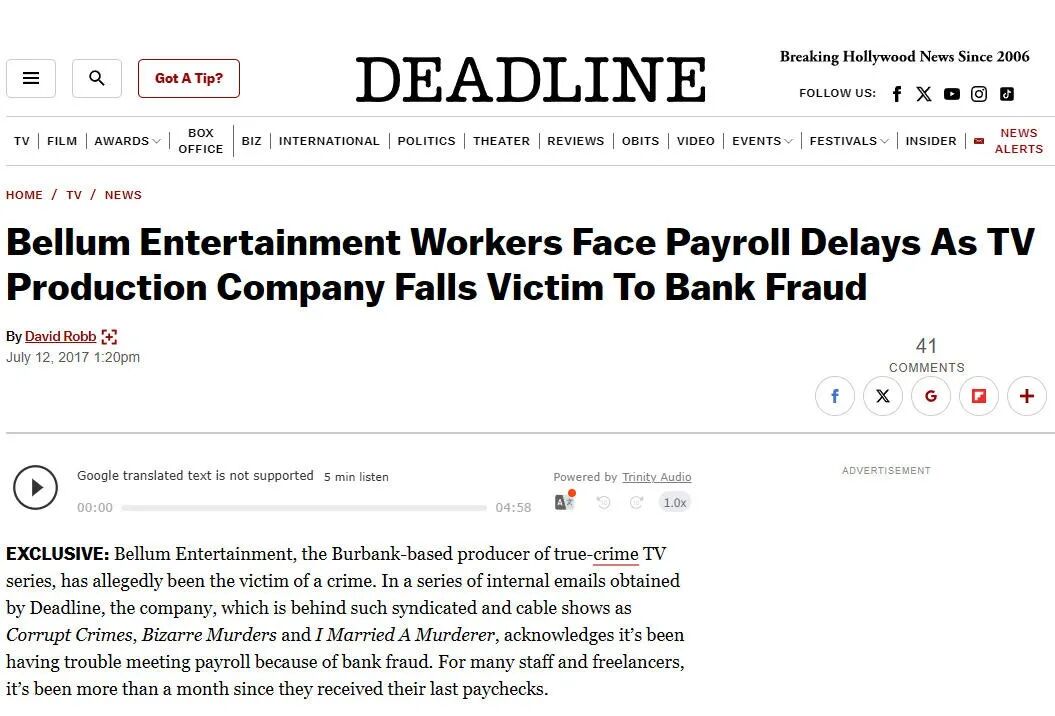
Task: Share article via Flipboard icon
Action: click(x=979, y=396)
